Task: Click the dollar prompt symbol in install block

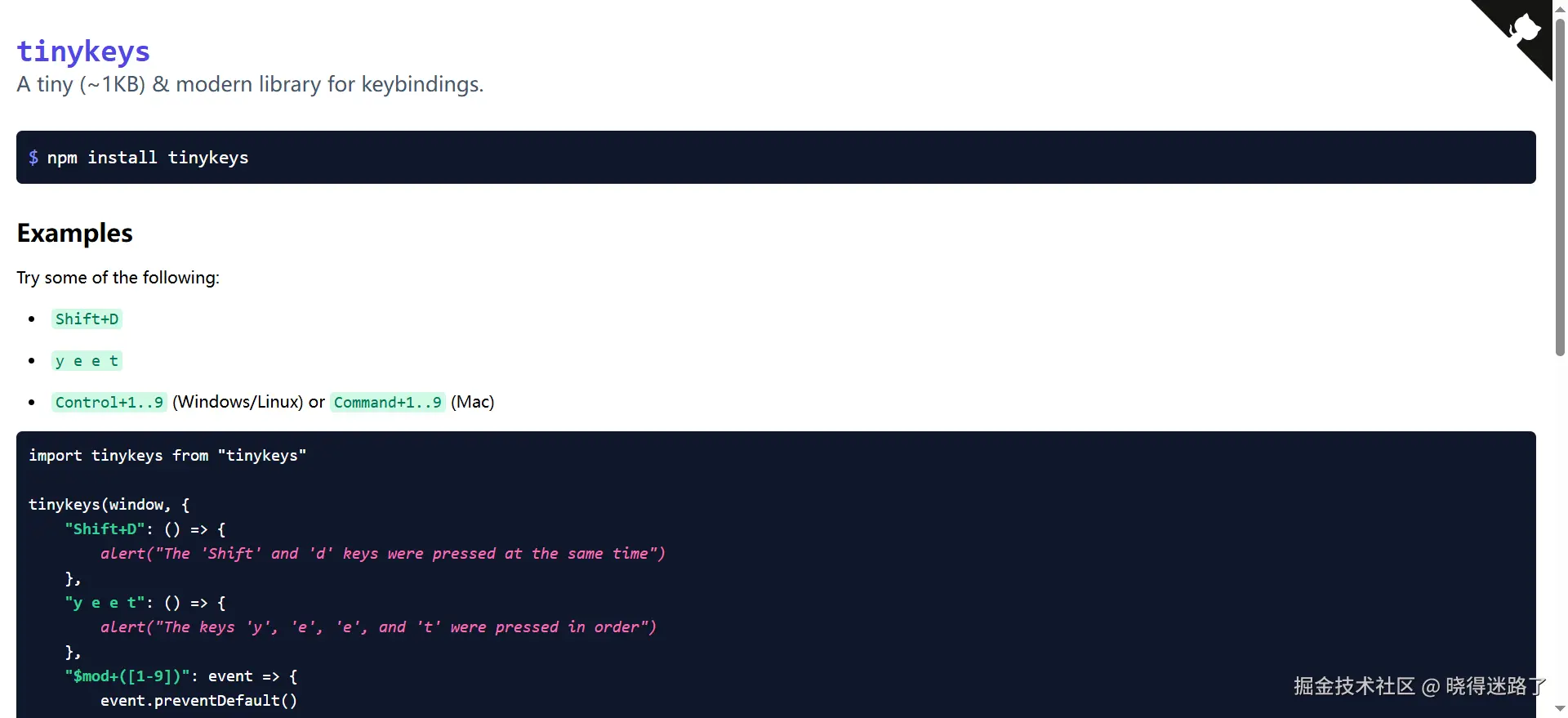Action: click(33, 157)
